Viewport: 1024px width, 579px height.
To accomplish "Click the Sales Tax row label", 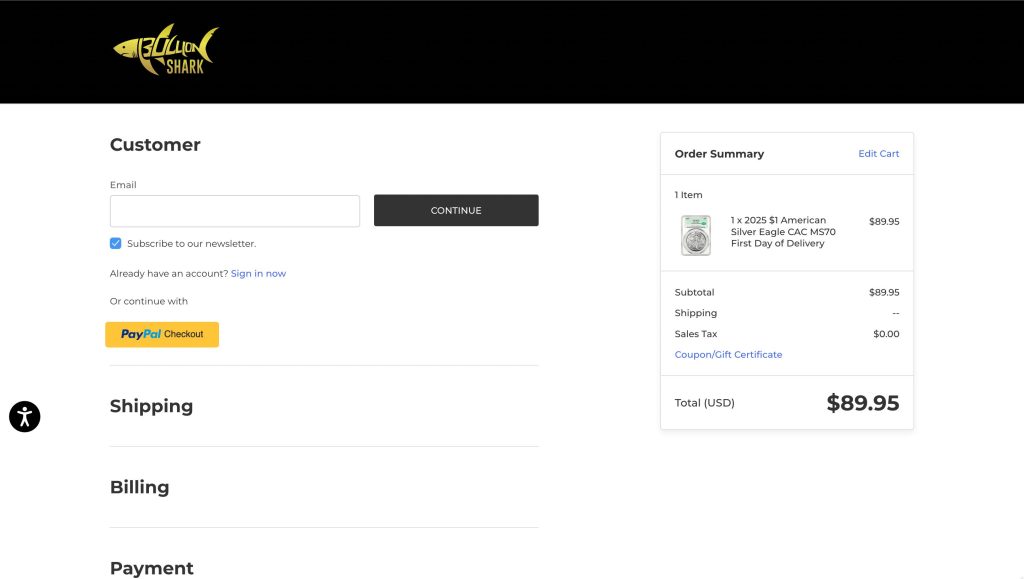I will point(696,334).
